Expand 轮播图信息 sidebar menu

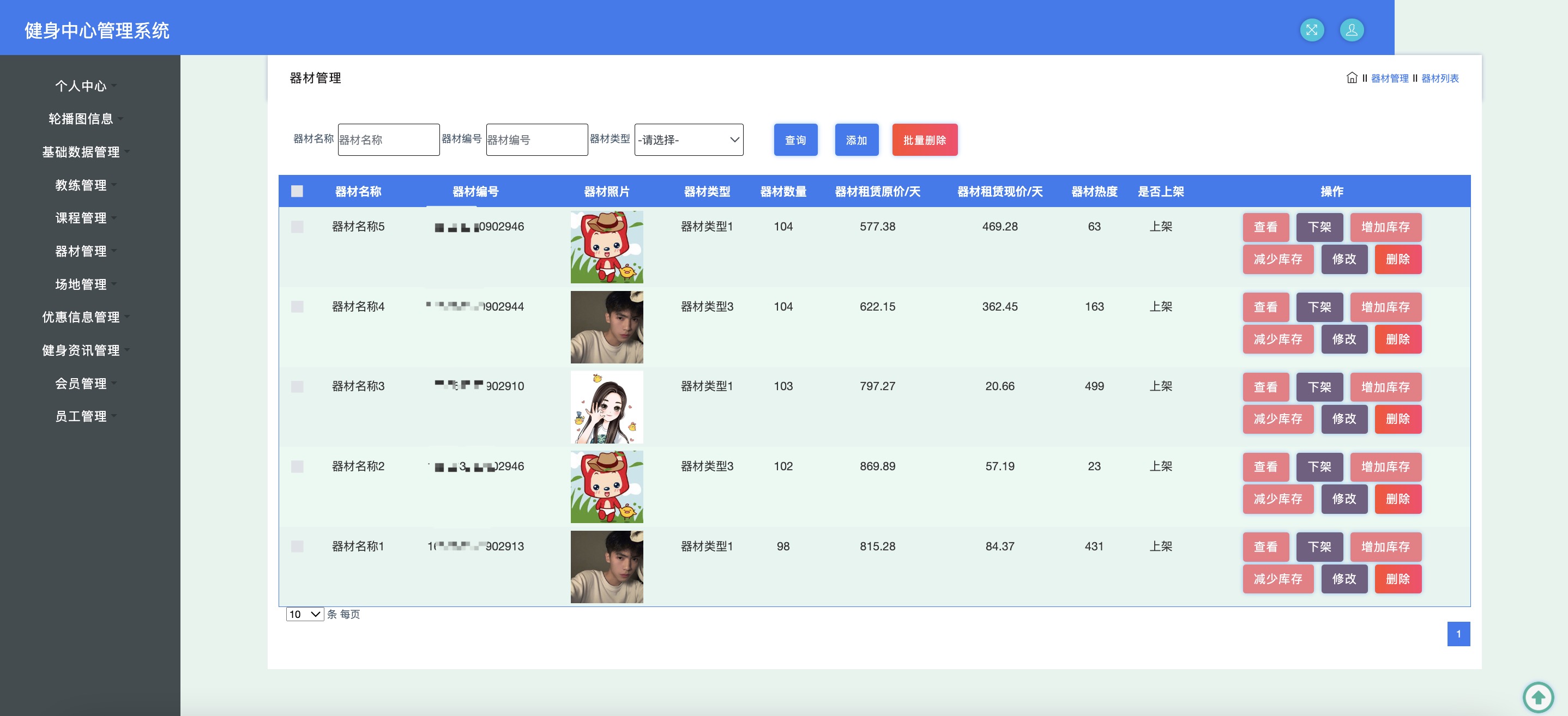click(x=85, y=119)
